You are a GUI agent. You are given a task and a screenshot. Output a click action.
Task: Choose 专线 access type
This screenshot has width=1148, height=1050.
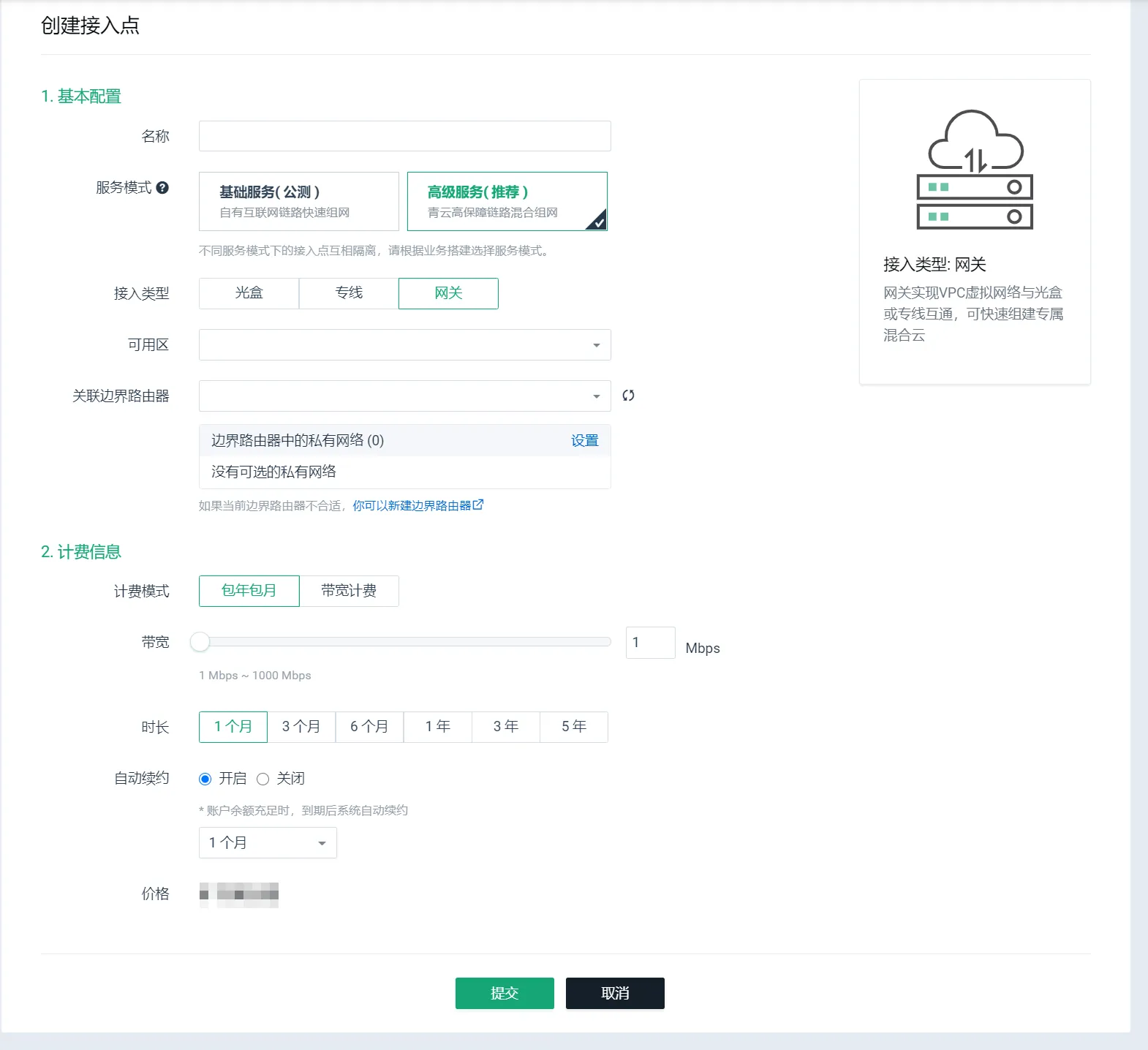[x=349, y=293]
